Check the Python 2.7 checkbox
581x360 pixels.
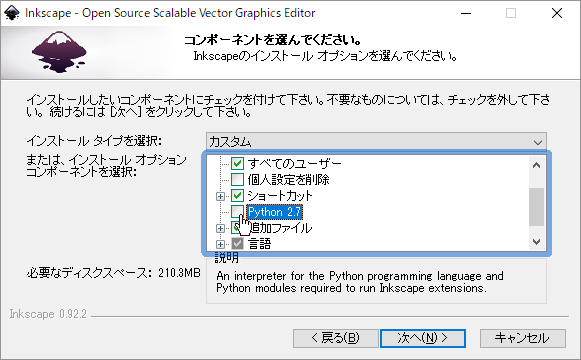click(237, 212)
